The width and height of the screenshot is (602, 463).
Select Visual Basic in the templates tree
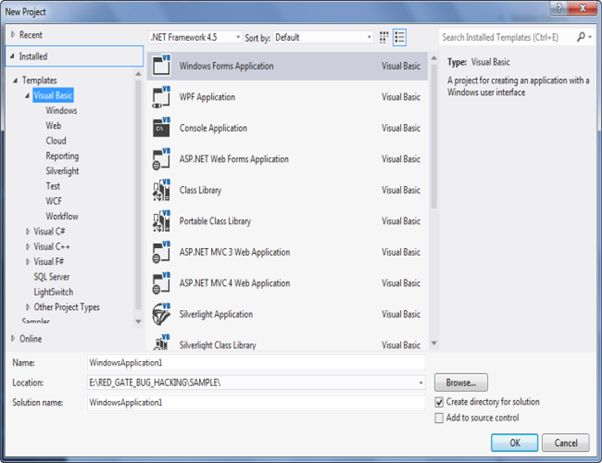(x=53, y=95)
